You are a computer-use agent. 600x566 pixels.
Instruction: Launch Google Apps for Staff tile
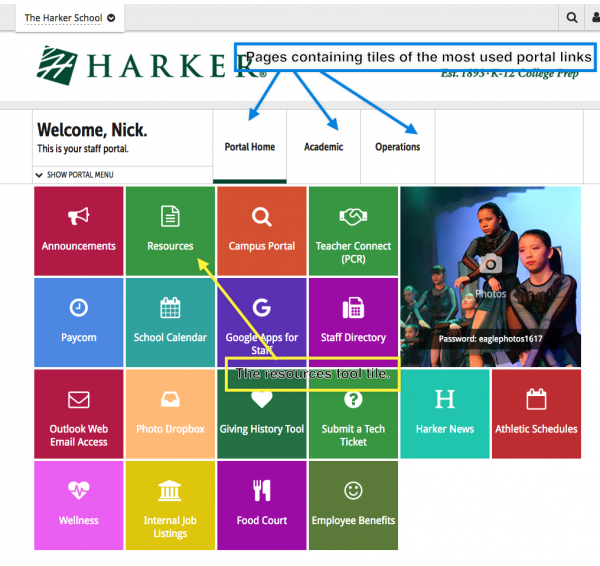point(261,322)
